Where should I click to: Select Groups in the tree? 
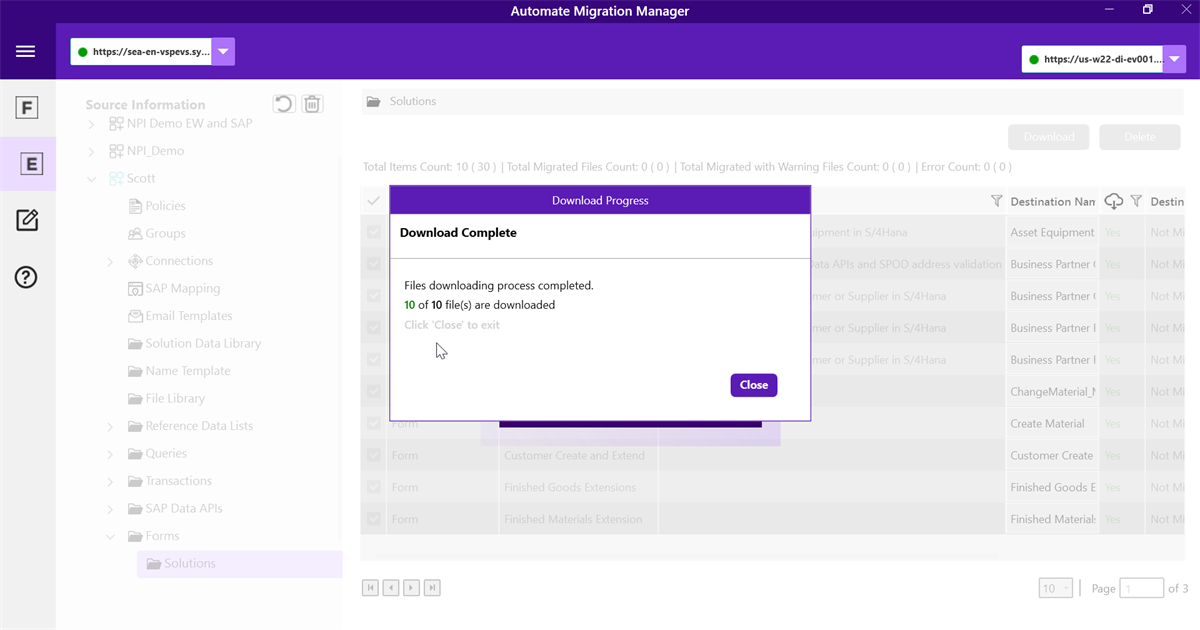point(165,233)
